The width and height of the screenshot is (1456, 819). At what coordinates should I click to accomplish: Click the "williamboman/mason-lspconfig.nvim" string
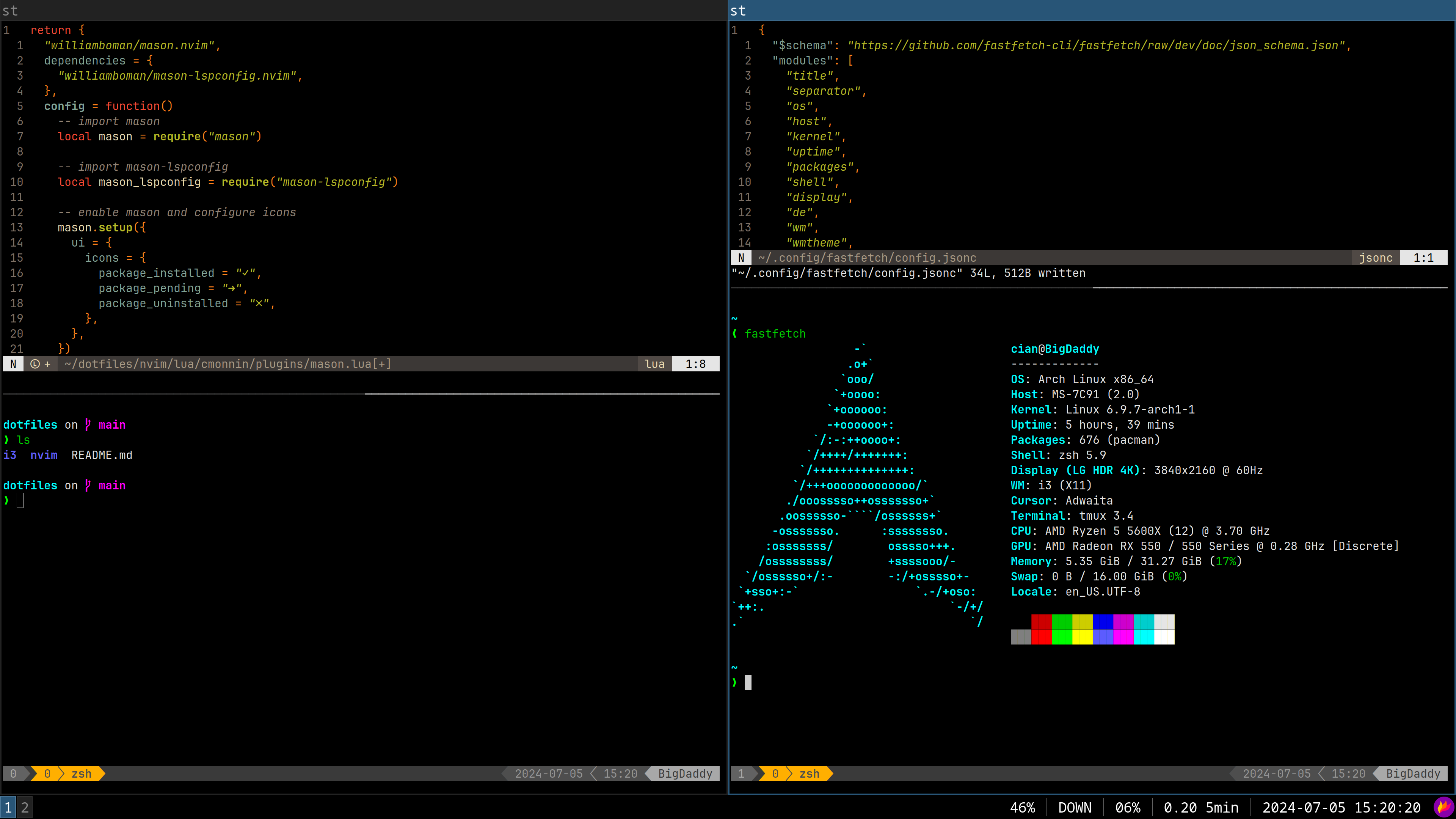(x=177, y=76)
